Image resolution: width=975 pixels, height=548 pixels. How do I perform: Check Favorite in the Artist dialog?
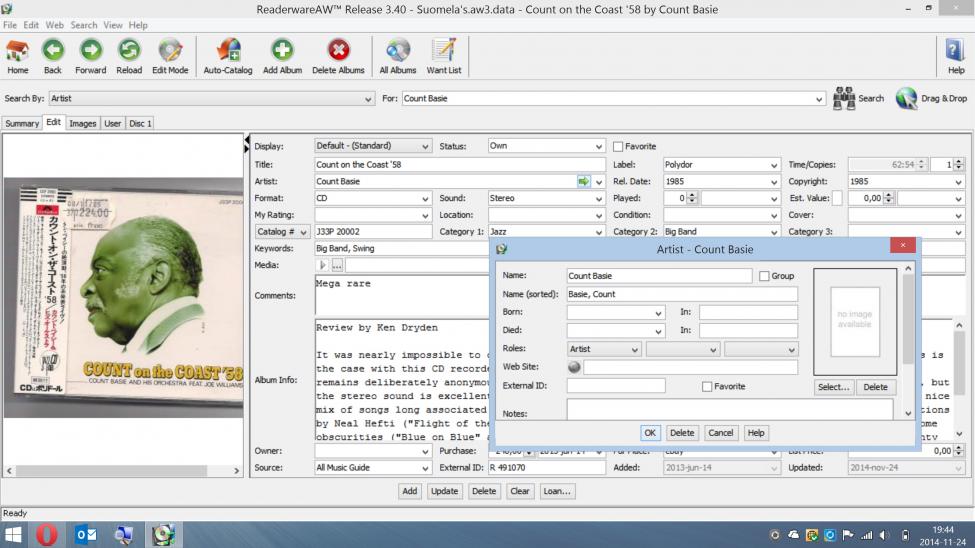pos(708,386)
